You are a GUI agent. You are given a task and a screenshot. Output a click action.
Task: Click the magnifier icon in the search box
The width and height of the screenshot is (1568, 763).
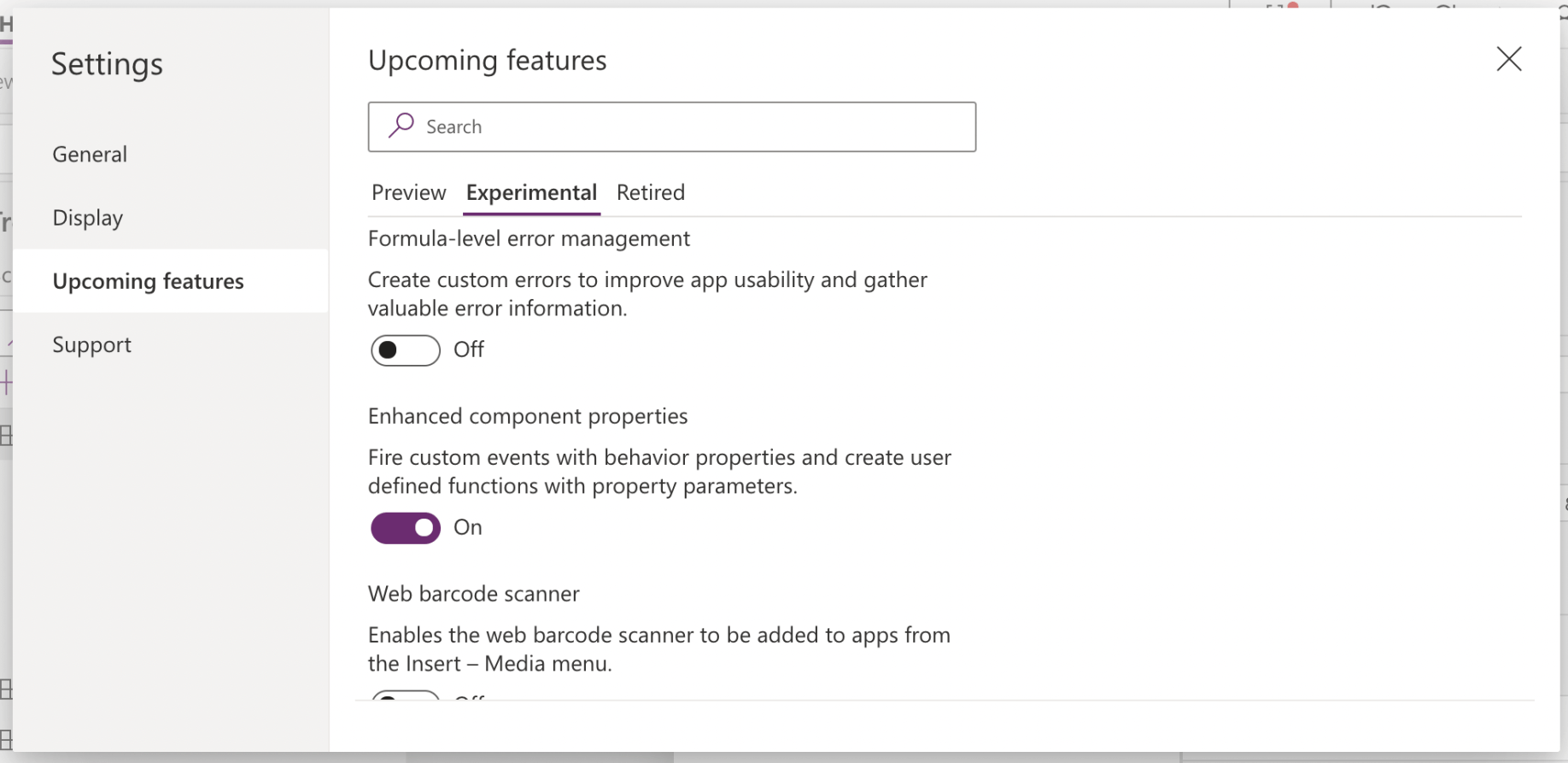401,126
